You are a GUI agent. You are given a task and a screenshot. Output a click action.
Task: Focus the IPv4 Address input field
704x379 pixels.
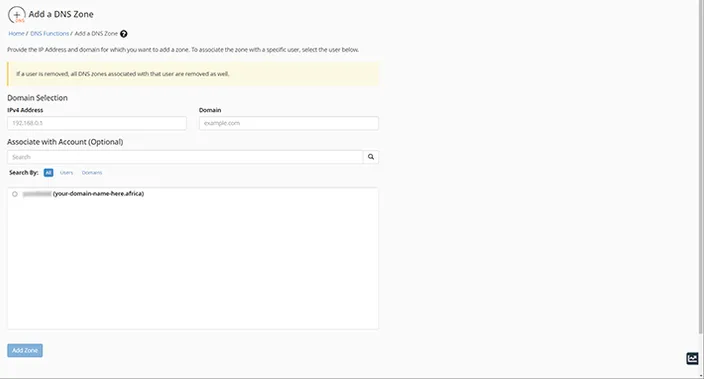(x=97, y=123)
